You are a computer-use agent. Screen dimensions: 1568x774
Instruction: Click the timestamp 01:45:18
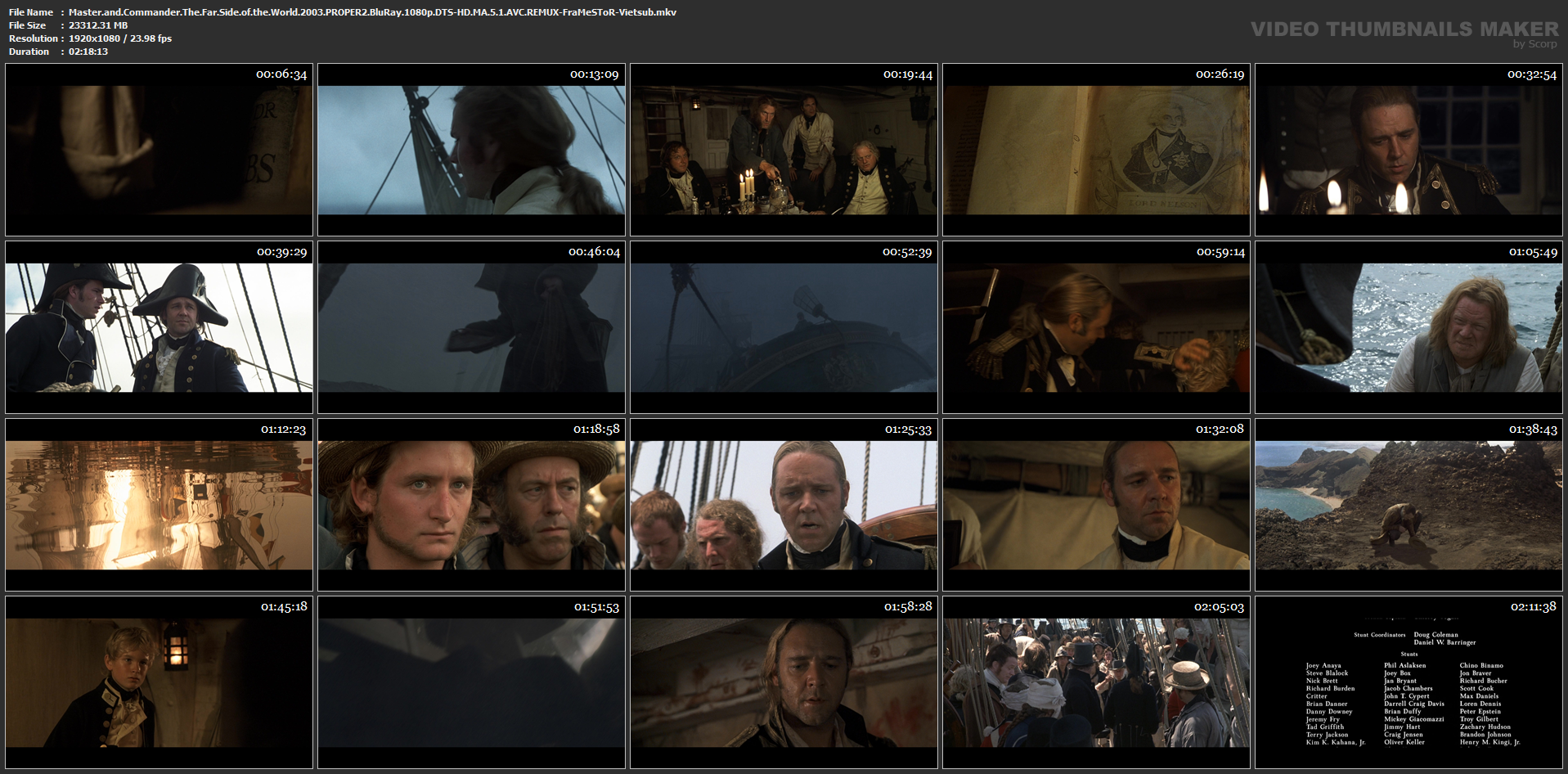[284, 607]
